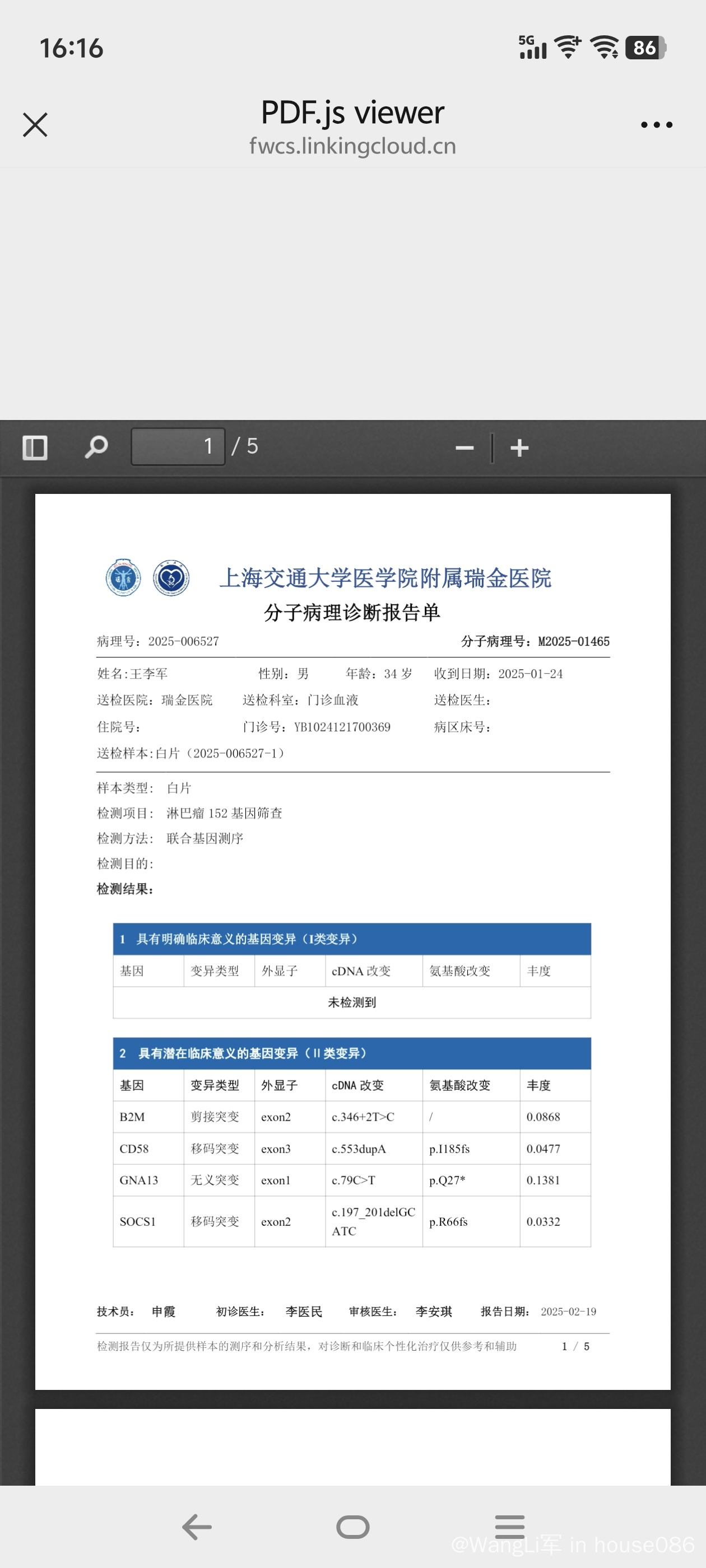Select pathology number 2025-006527
Screen dimensions: 706x1568
point(183,641)
